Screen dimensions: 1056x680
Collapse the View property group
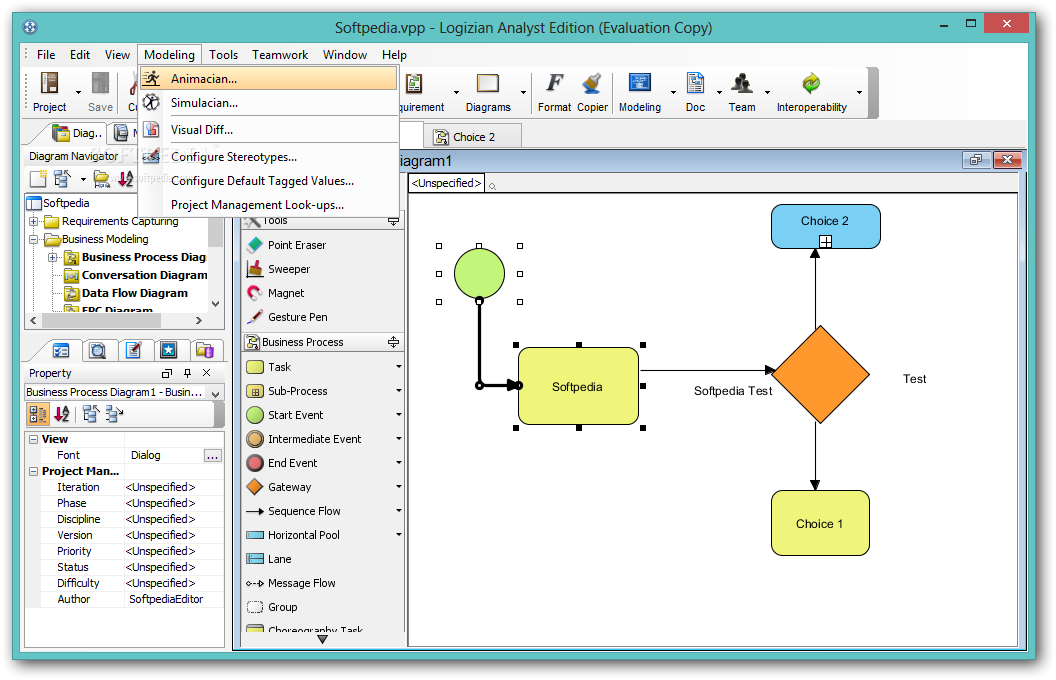pos(33,440)
